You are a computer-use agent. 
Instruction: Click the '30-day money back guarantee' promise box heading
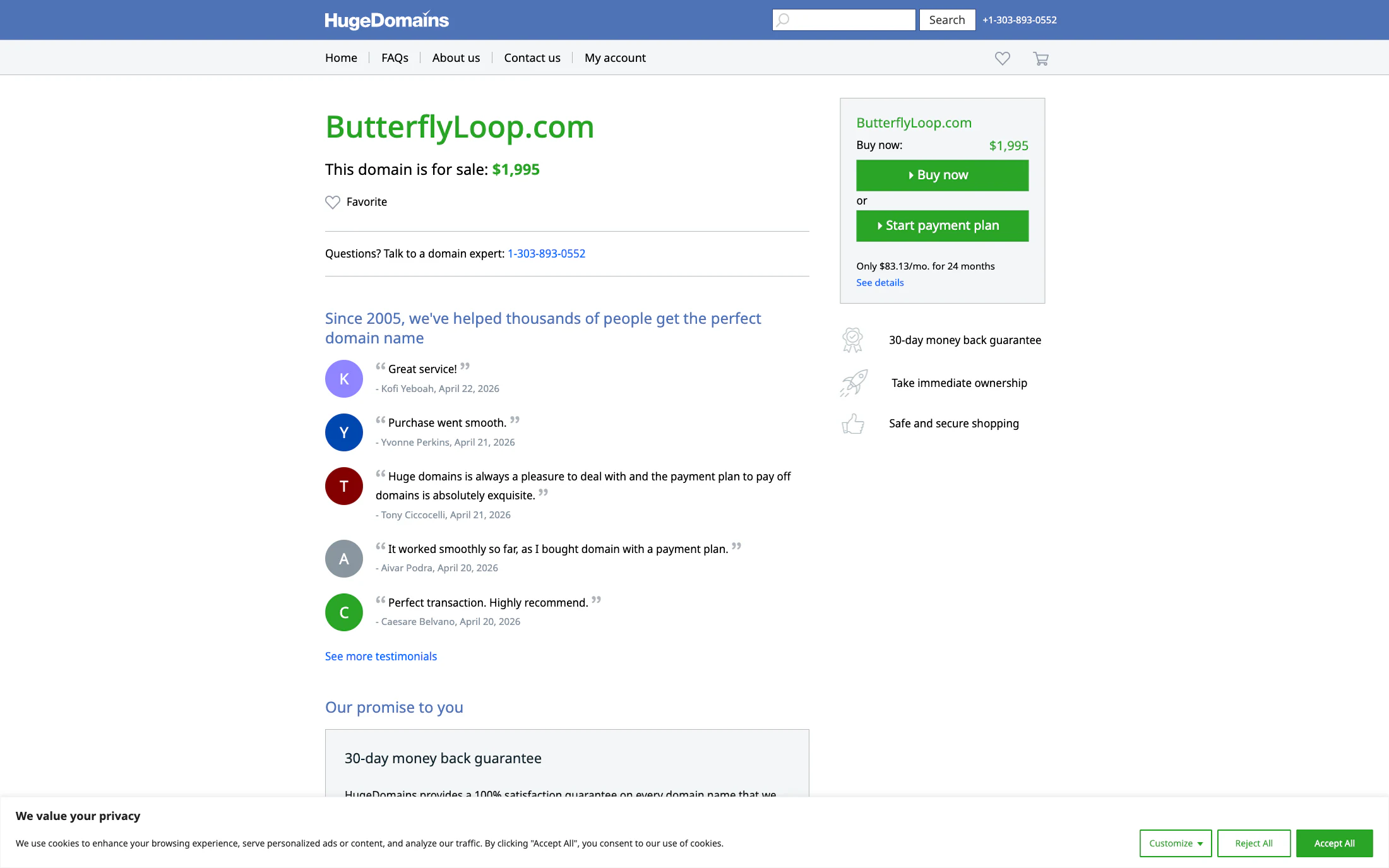coord(443,759)
